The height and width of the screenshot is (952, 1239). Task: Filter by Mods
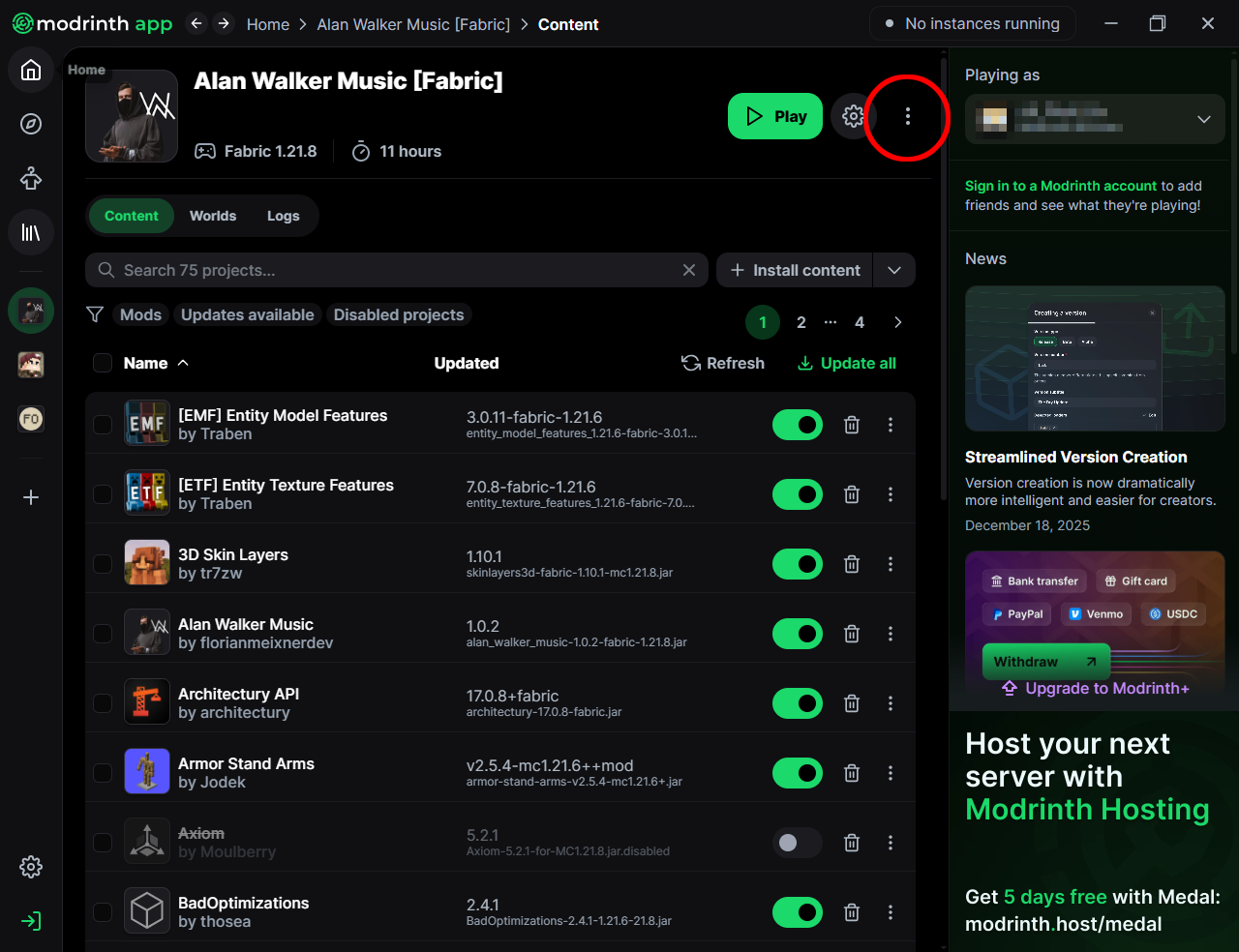pos(140,314)
